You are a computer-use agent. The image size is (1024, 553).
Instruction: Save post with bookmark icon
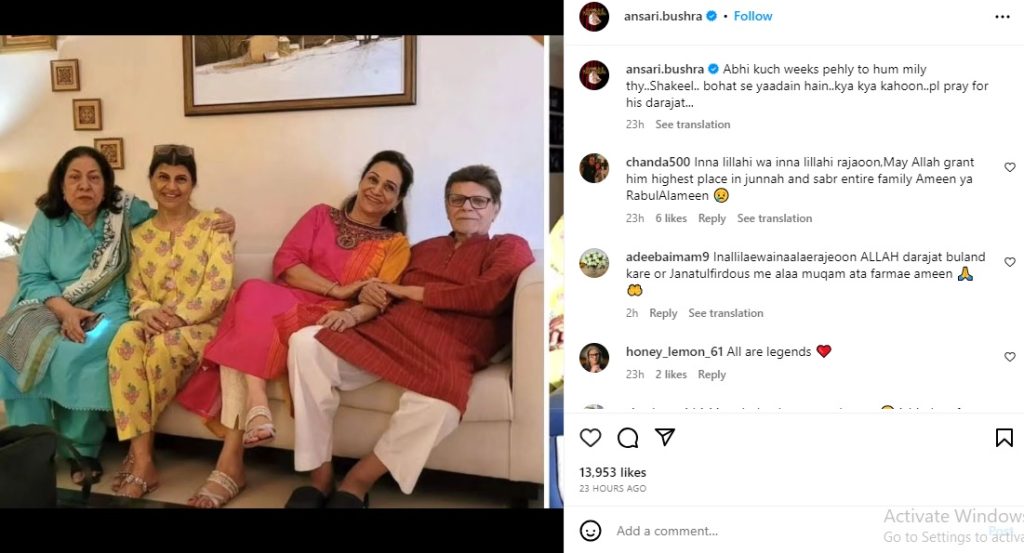coord(1004,437)
